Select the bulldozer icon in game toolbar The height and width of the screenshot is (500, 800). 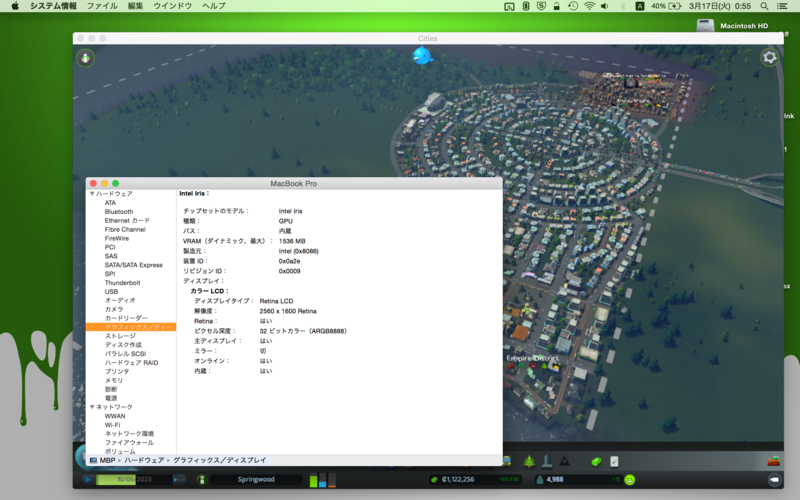click(773, 461)
